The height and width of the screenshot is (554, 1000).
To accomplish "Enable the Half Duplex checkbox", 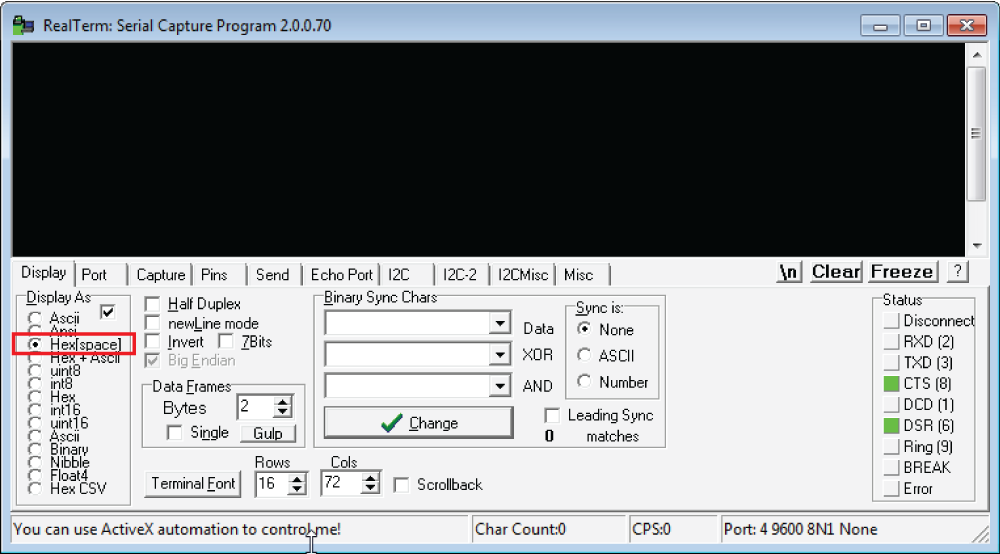I will coord(153,304).
